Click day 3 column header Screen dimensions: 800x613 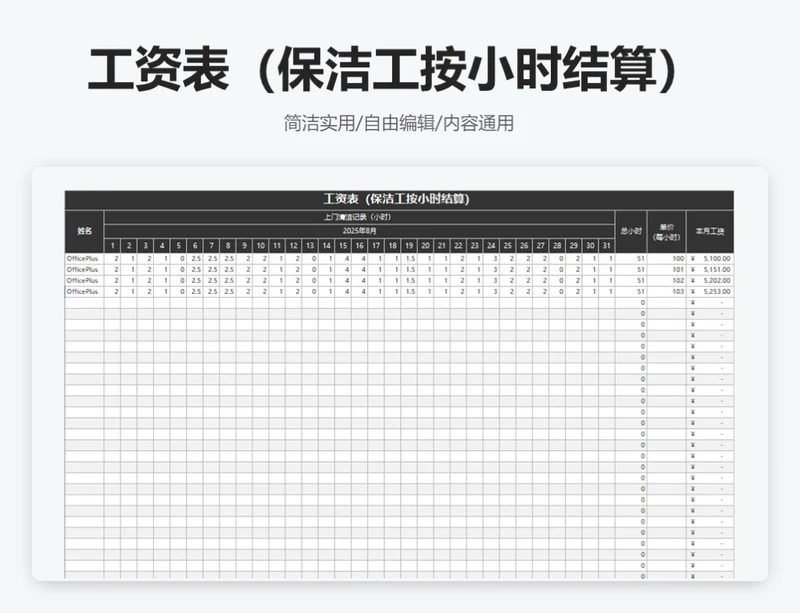point(145,246)
